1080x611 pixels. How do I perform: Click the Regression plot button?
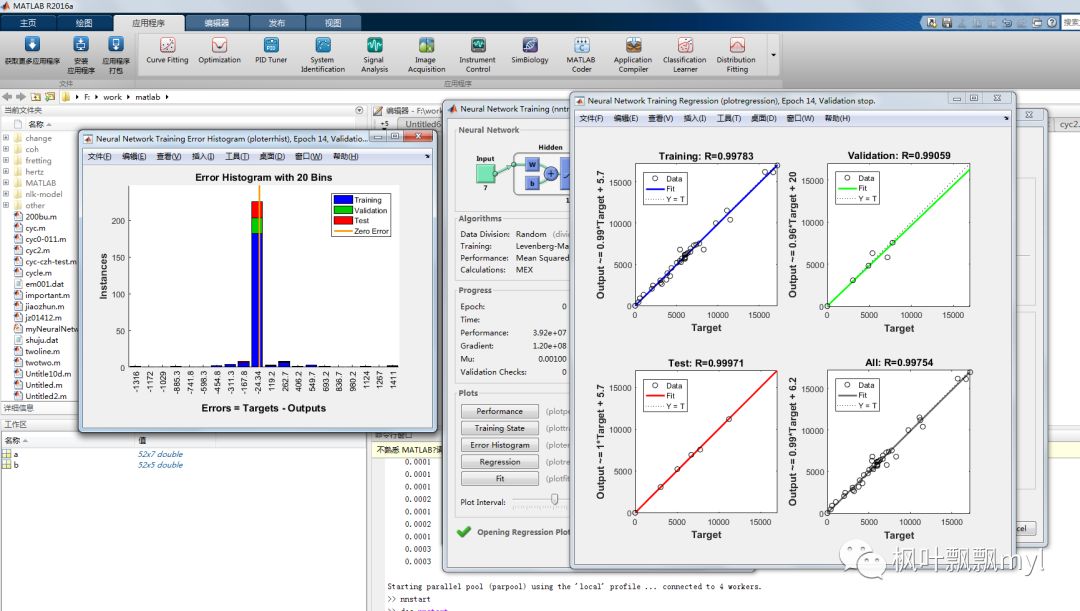[x=499, y=462]
